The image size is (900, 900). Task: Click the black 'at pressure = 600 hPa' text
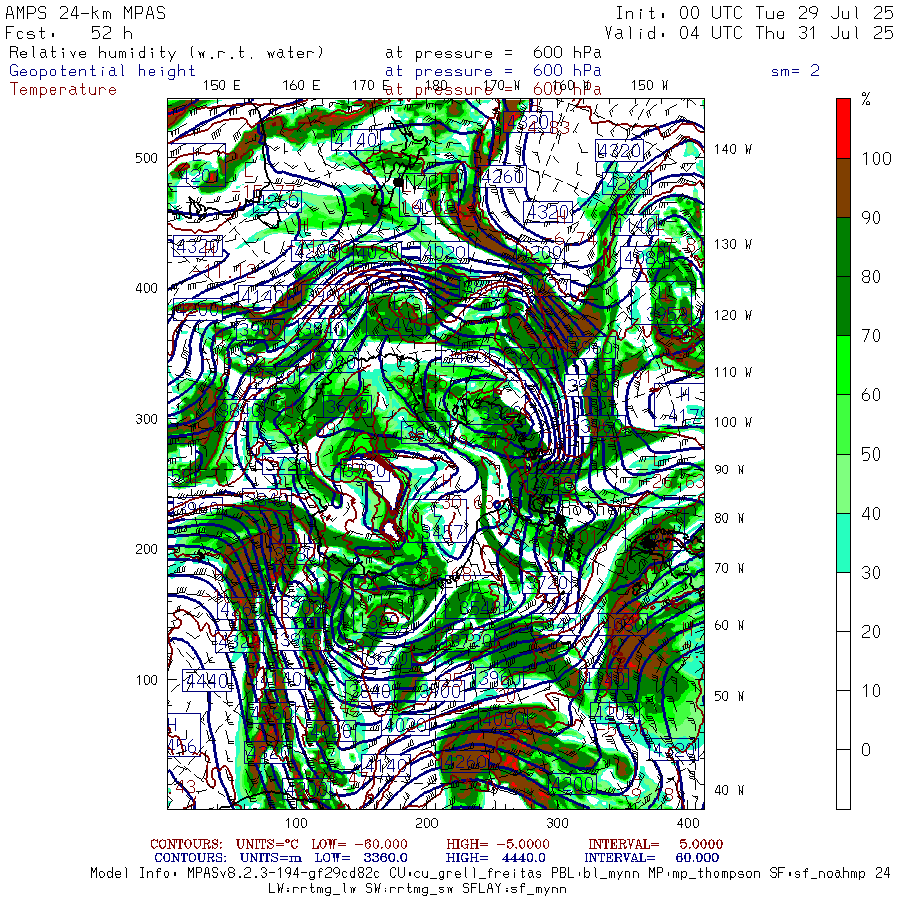click(493, 53)
